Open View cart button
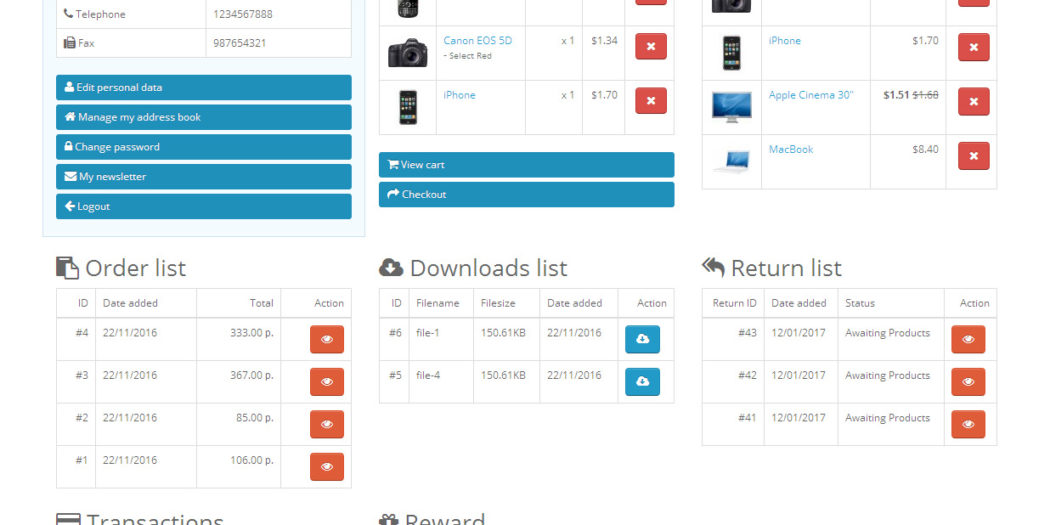The height and width of the screenshot is (525, 1050). click(526, 165)
